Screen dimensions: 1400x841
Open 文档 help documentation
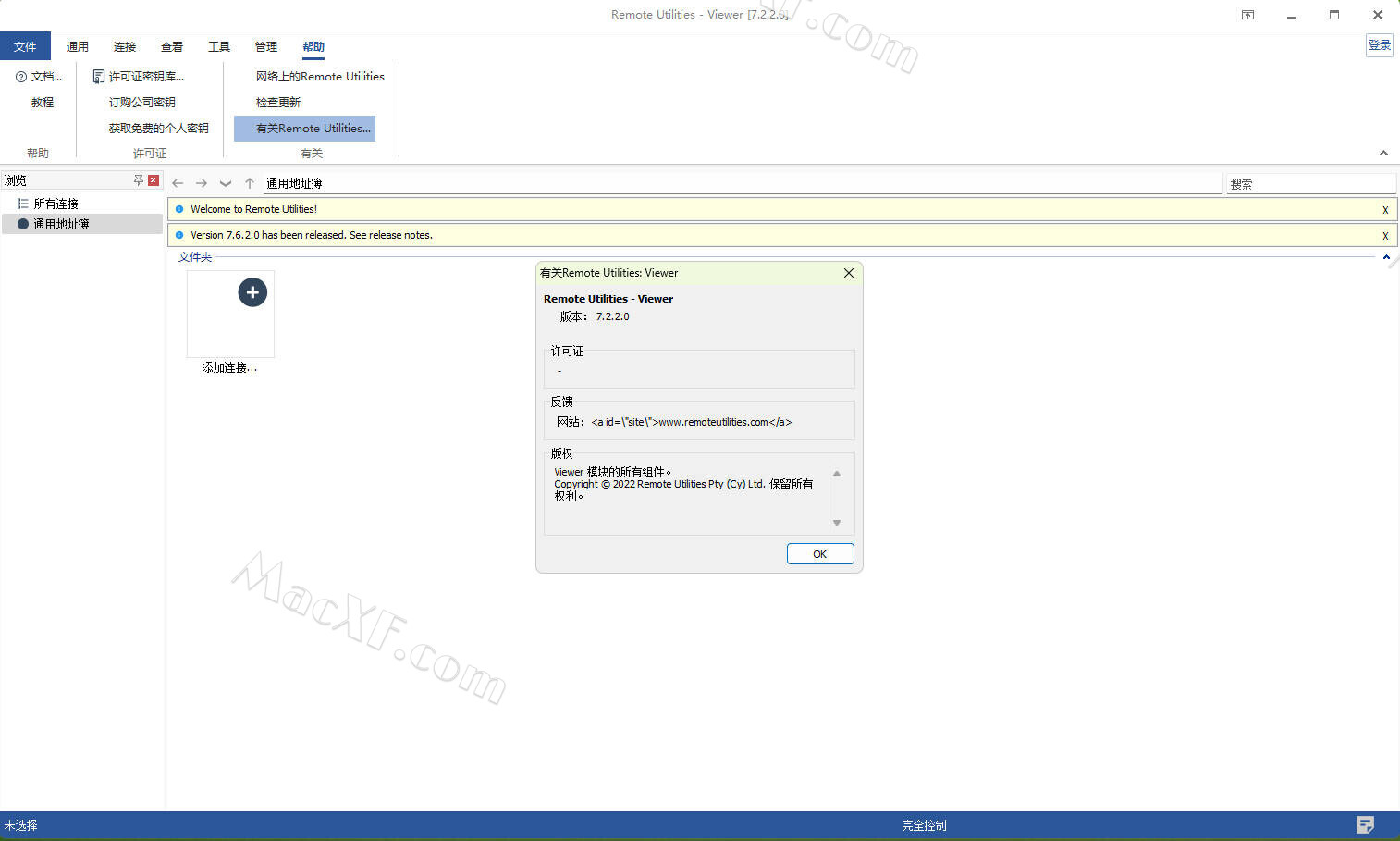pos(39,77)
